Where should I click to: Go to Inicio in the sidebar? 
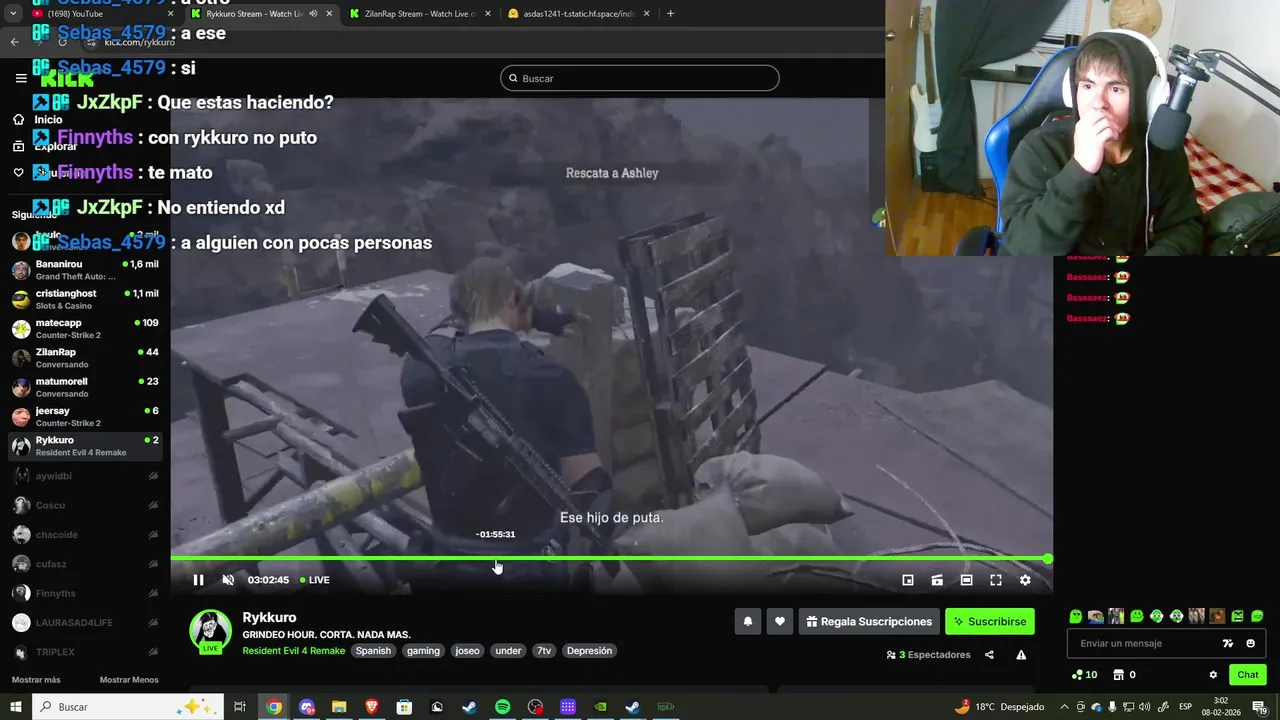click(x=38, y=119)
